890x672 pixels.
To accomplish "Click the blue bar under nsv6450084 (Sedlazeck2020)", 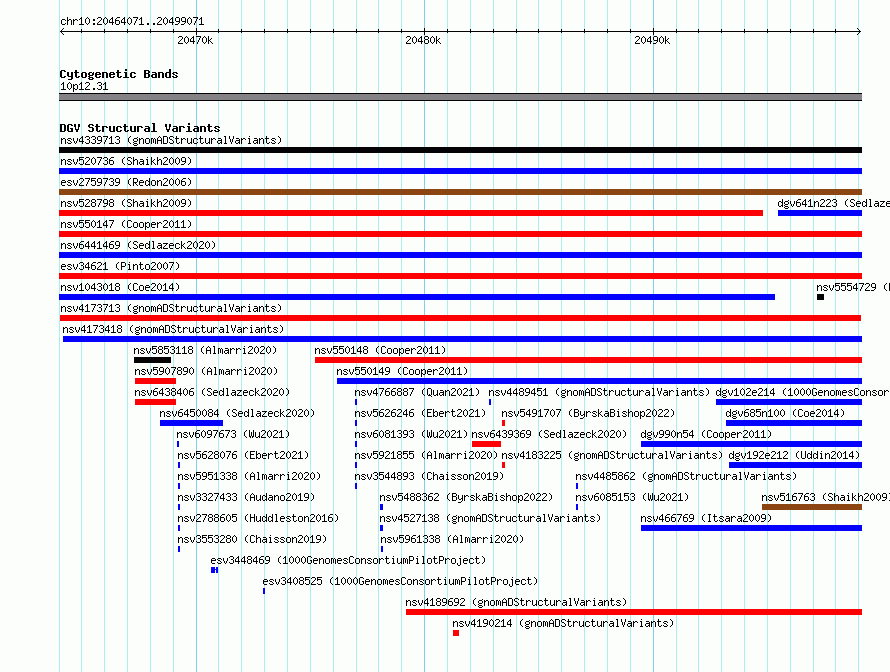I will tap(191, 423).
